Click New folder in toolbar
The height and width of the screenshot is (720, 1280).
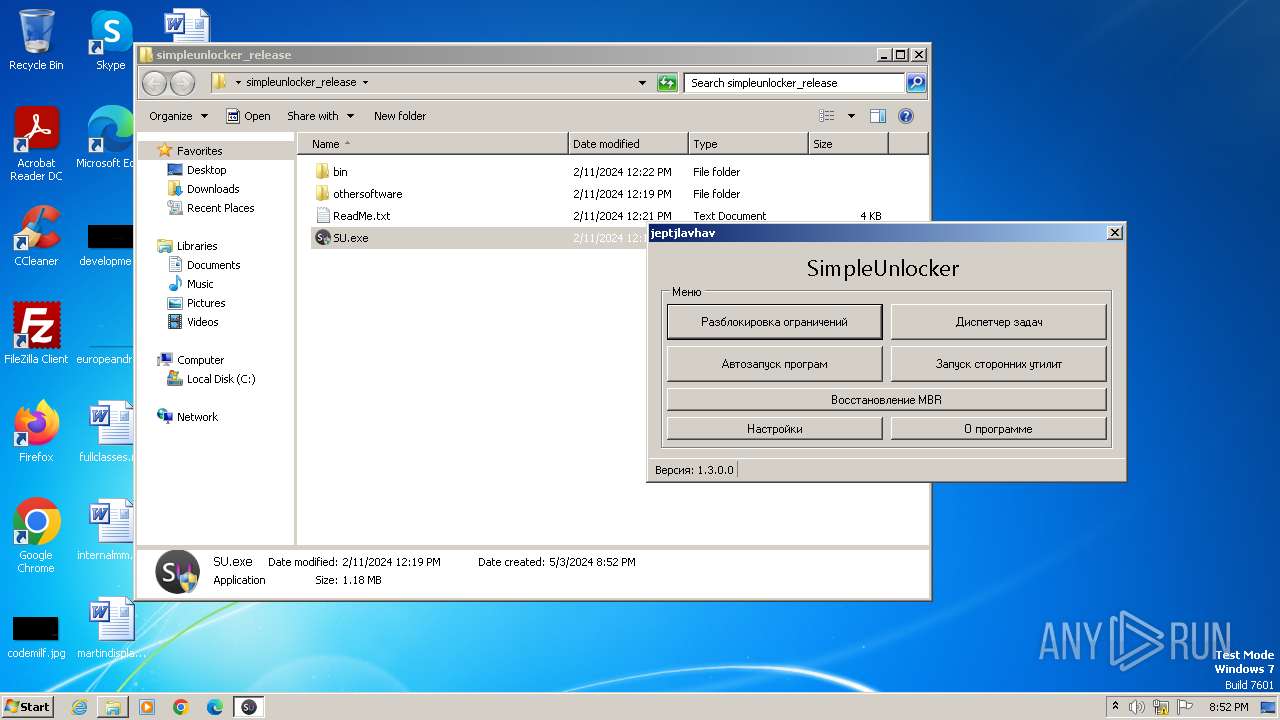pos(400,116)
